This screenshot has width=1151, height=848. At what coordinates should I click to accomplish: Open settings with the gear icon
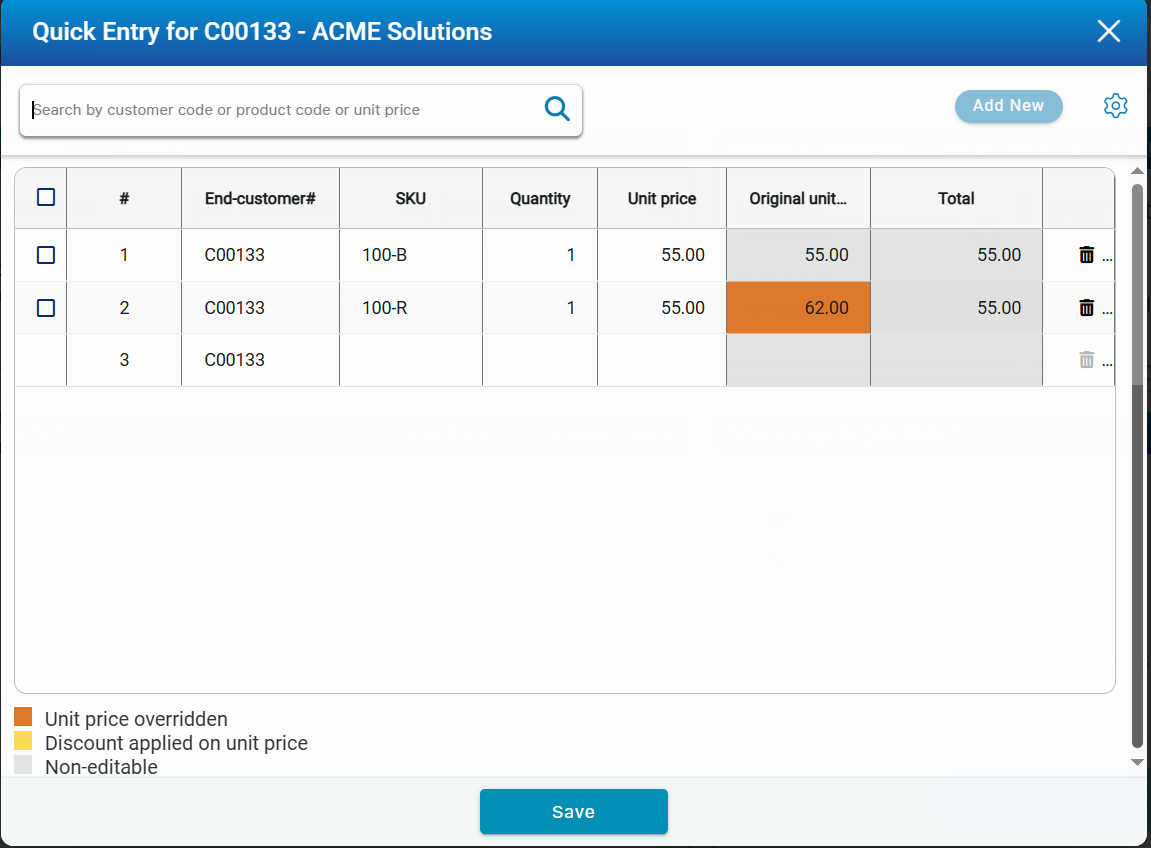[1115, 106]
